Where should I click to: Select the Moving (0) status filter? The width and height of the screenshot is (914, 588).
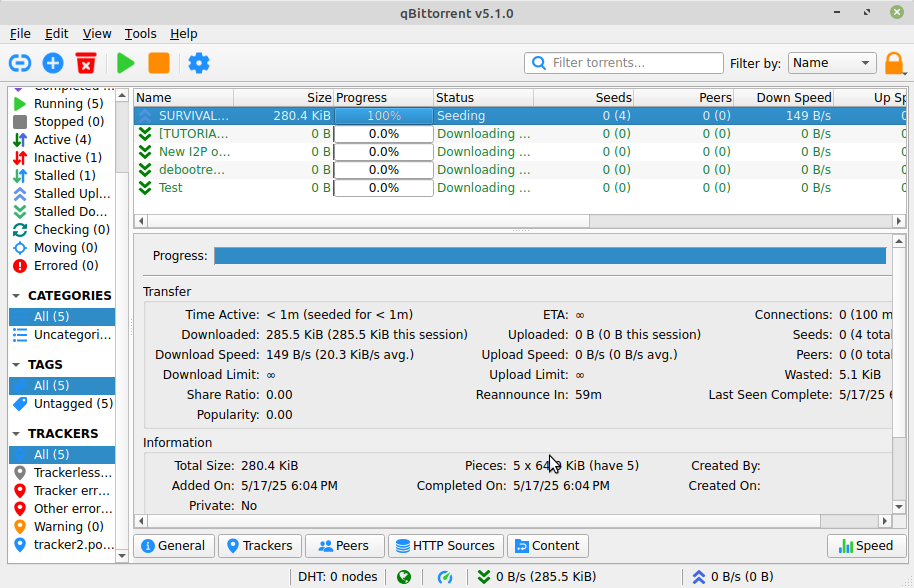[62, 248]
